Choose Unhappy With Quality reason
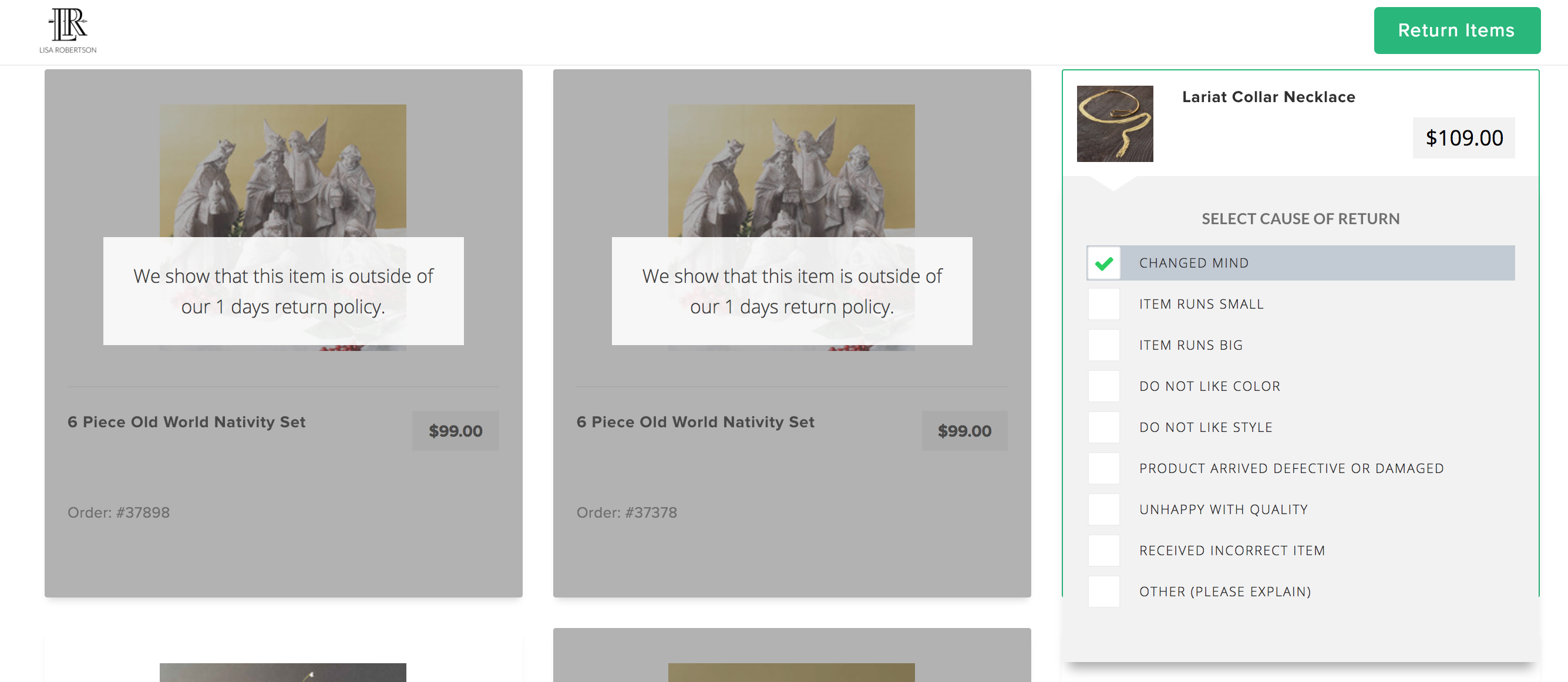1568x682 pixels. click(x=1103, y=510)
